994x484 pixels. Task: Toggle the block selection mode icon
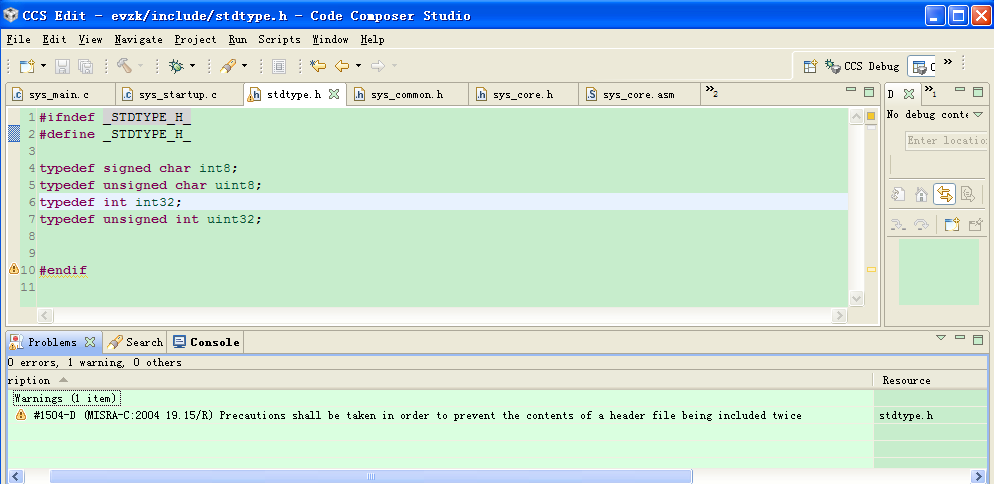tap(279, 65)
